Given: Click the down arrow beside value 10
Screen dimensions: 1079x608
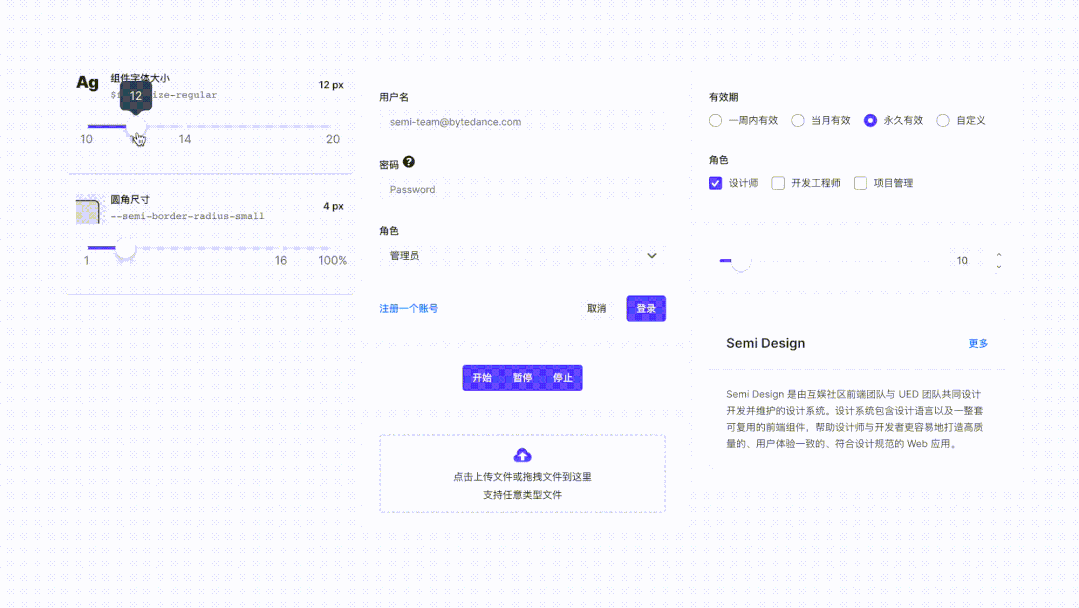Looking at the screenshot, I should [998, 266].
